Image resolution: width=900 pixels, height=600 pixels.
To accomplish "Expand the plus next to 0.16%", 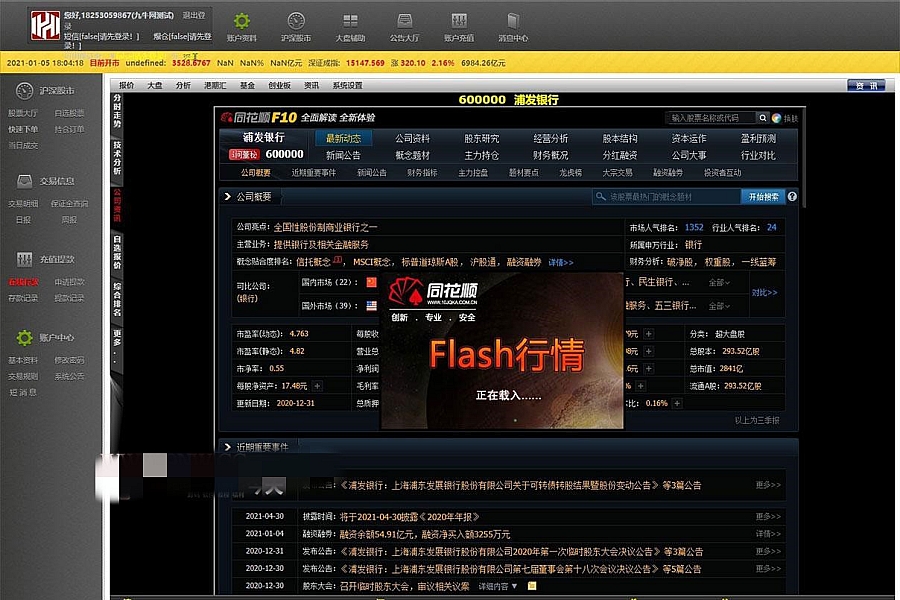I will pos(677,403).
